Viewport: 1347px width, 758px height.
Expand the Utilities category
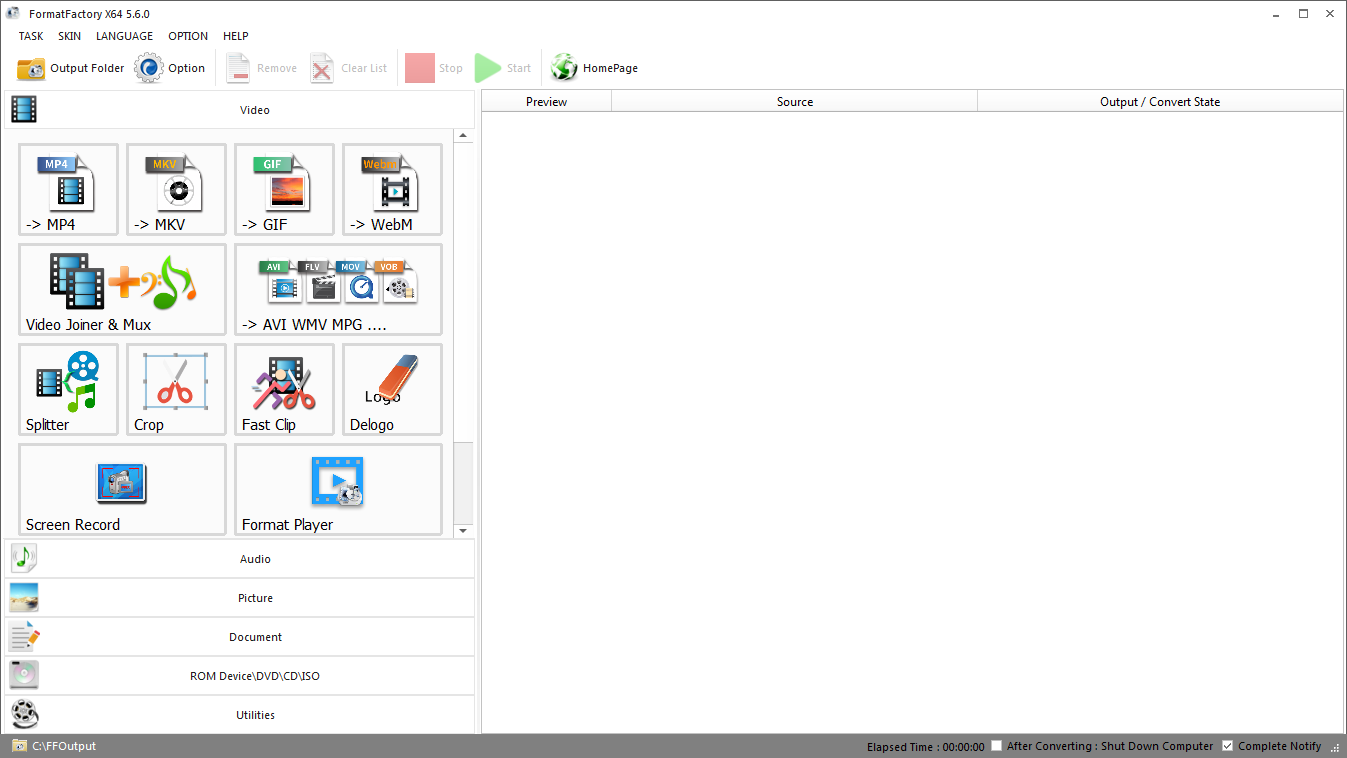point(240,715)
